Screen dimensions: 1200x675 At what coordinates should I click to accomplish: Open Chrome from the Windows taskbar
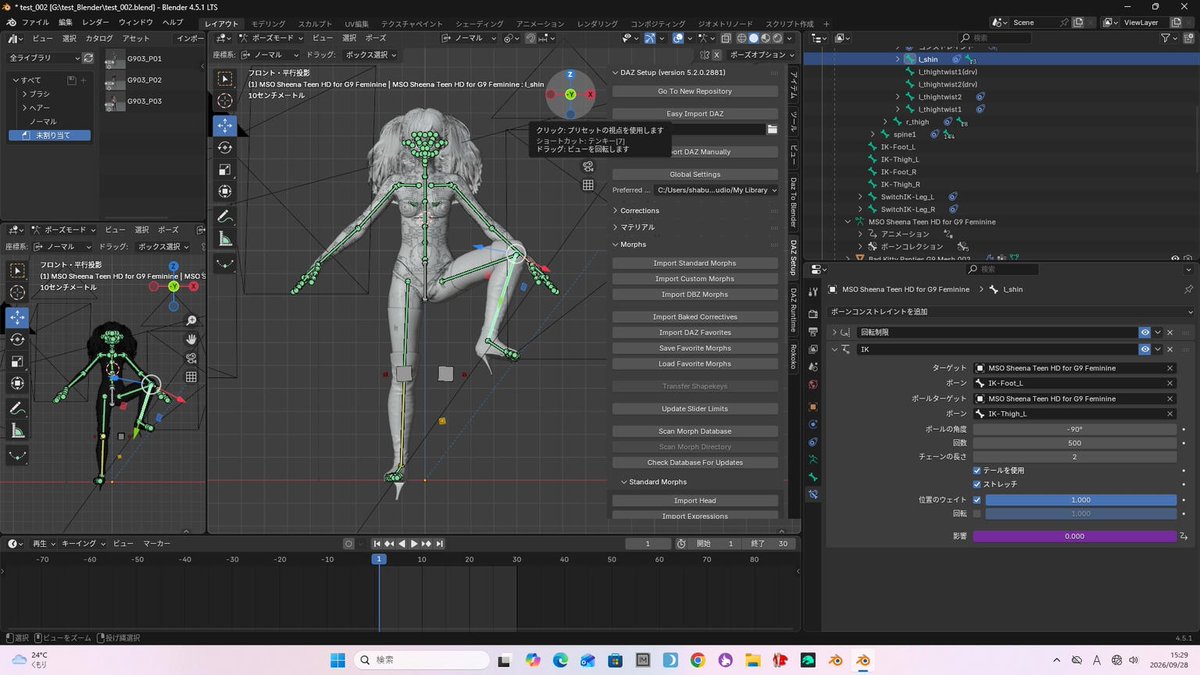(x=697, y=660)
